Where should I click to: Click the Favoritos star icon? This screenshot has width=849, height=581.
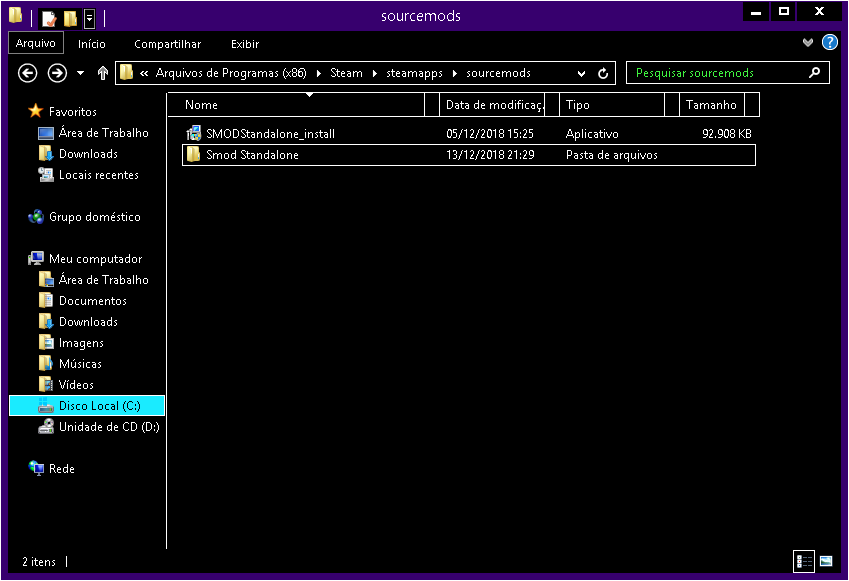(x=36, y=111)
